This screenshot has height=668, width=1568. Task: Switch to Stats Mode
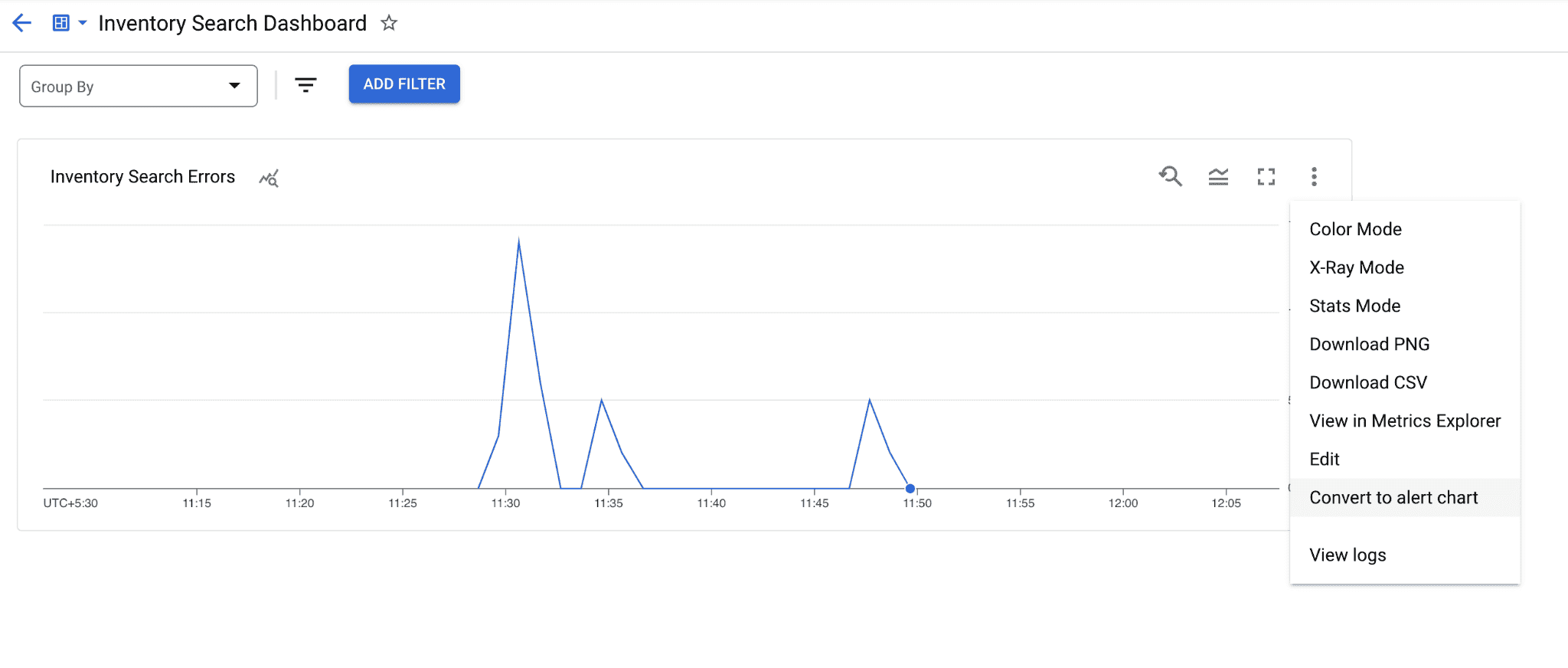tap(1354, 306)
